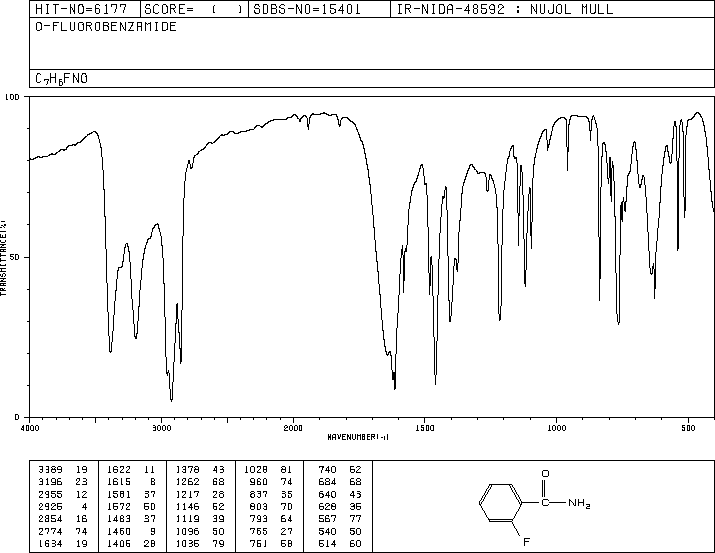Click the 1500 wavenumber axis label
The width and height of the screenshot is (715, 553).
(425, 428)
